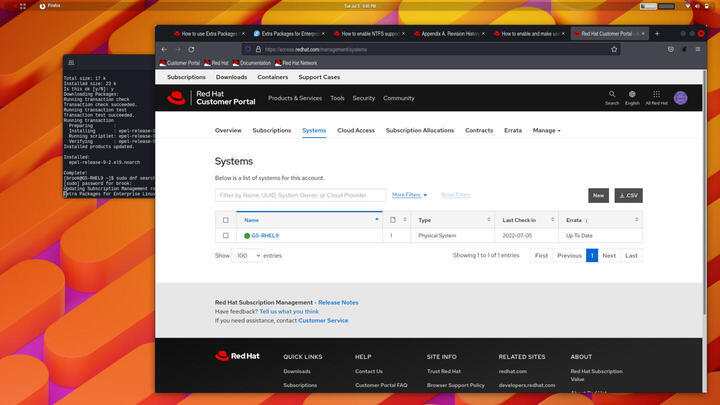Open the GNOME Activities overview icon
720x405 pixels.
click(22, 6)
